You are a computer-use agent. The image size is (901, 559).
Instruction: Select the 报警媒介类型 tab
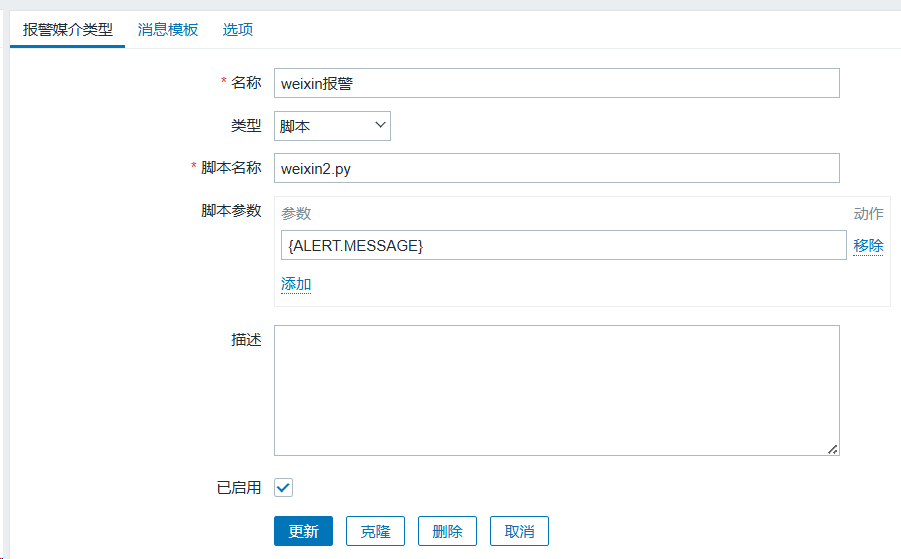coord(68,30)
